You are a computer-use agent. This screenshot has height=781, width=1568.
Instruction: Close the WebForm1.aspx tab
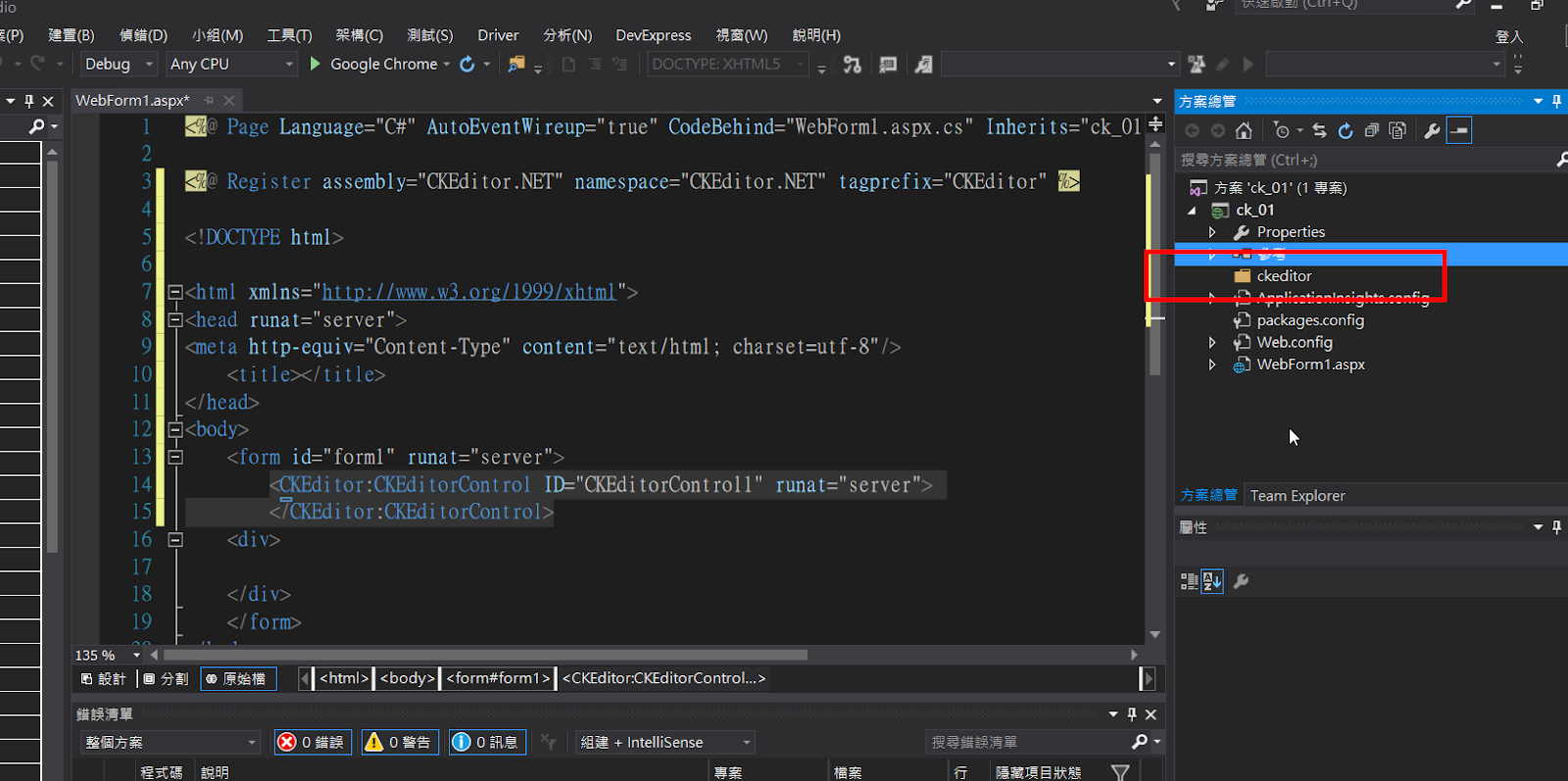[x=229, y=100]
